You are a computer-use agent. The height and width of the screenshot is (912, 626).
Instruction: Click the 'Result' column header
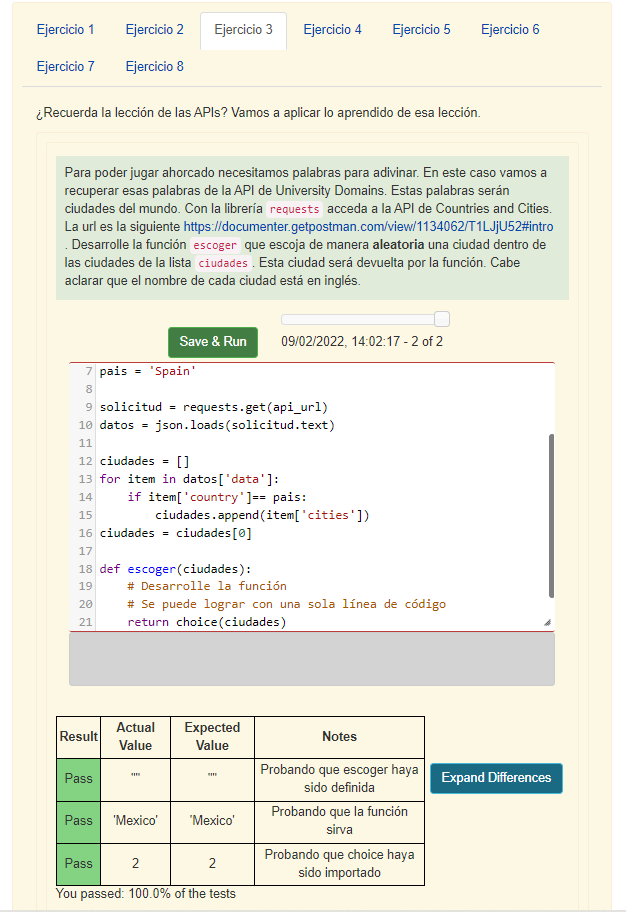pyautogui.click(x=79, y=737)
